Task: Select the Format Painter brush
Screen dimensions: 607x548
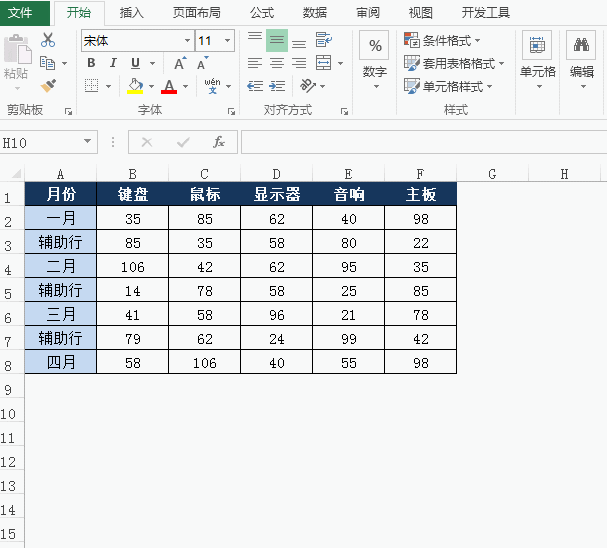Action: (x=48, y=86)
